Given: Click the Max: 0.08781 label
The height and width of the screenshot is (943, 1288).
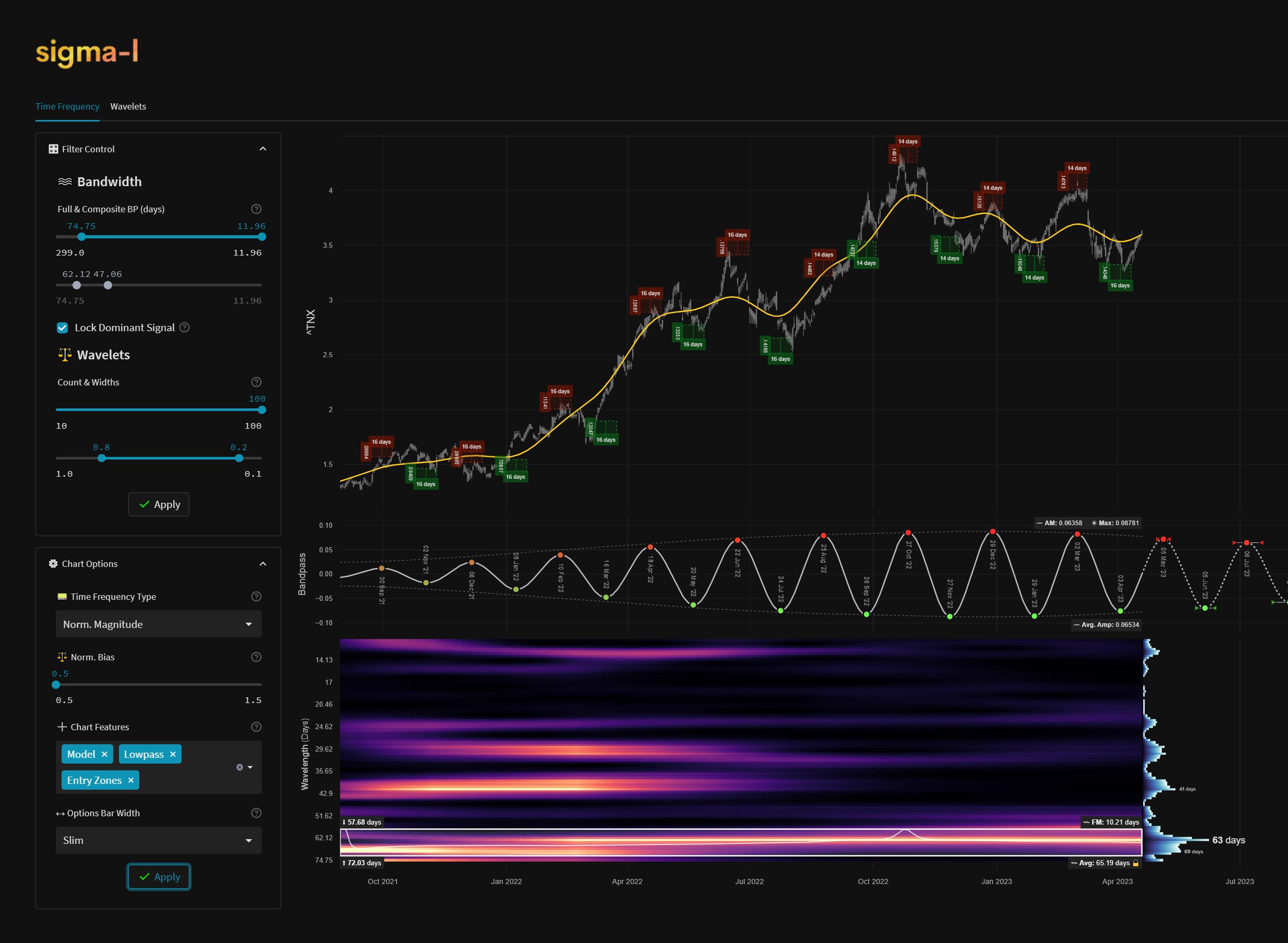Looking at the screenshot, I should [x=1115, y=523].
